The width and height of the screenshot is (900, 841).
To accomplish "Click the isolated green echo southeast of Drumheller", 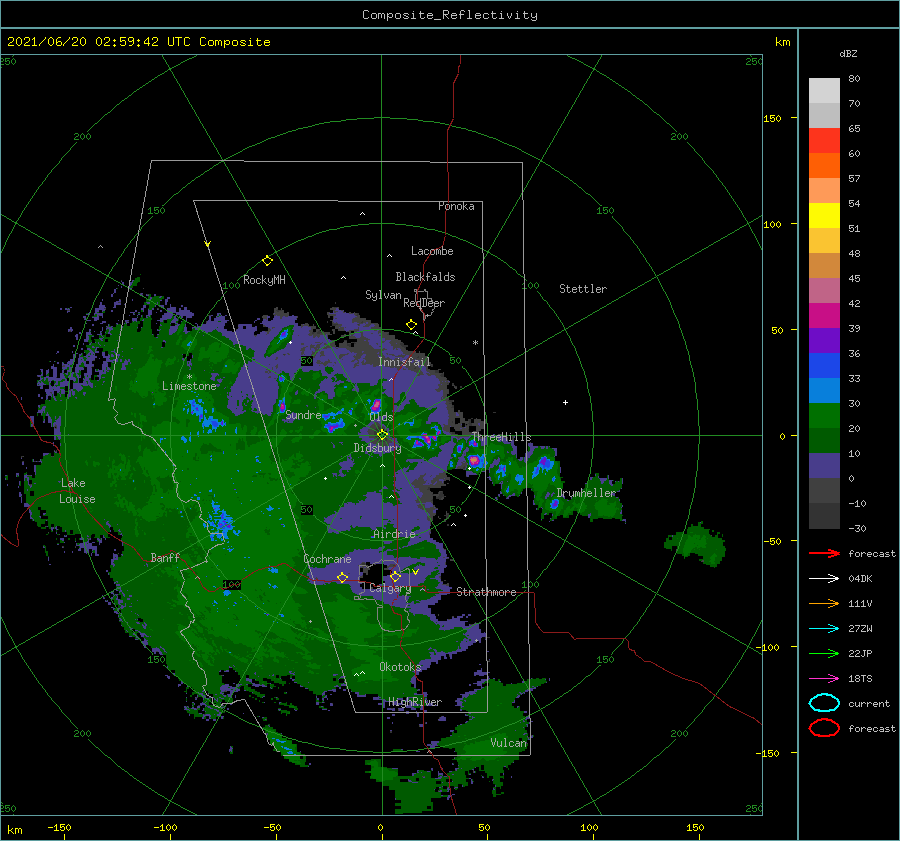I will pyautogui.click(x=696, y=543).
